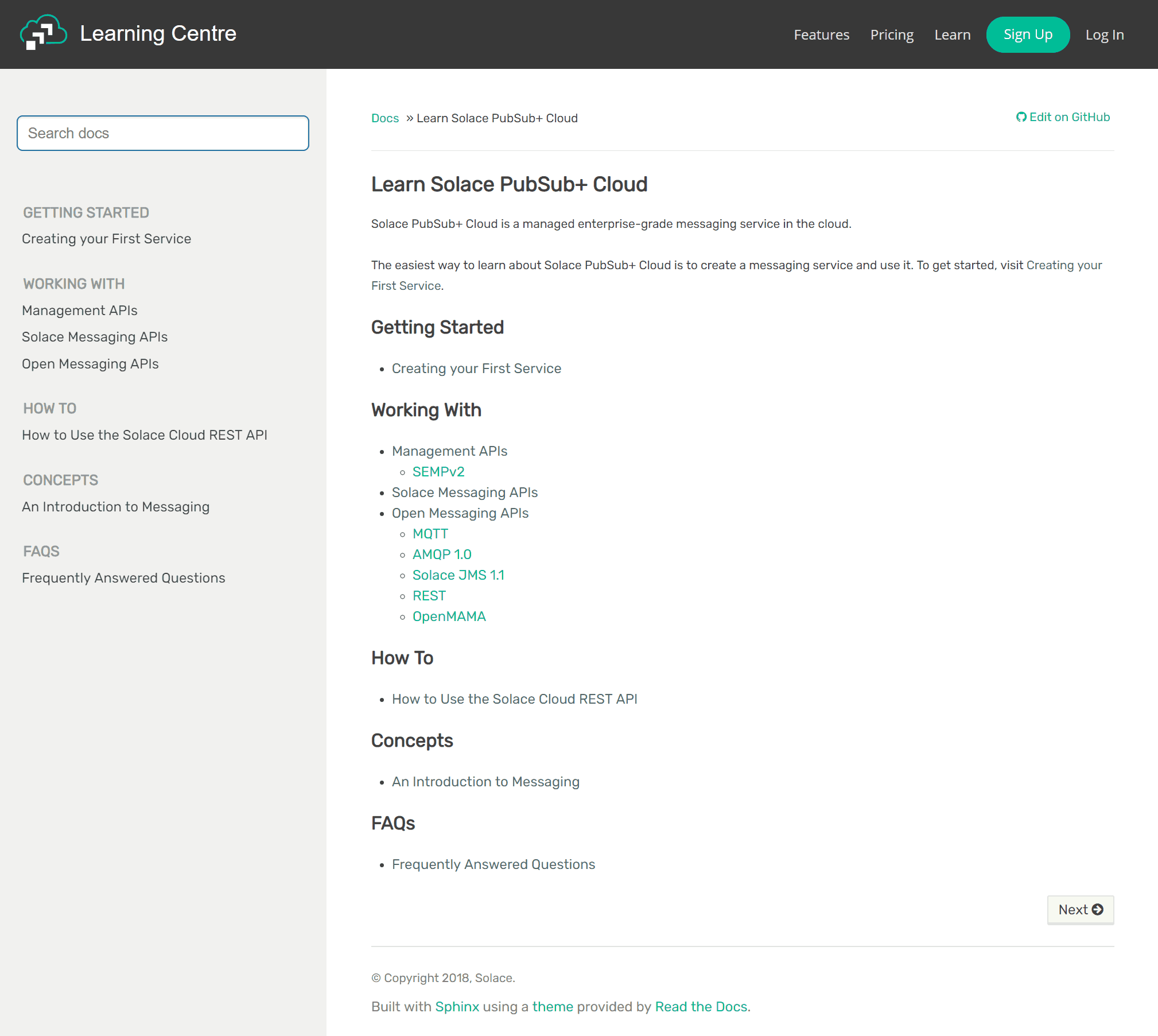This screenshot has width=1158, height=1036.
Task: Open the Read the Docs footer link
Action: click(701, 1007)
